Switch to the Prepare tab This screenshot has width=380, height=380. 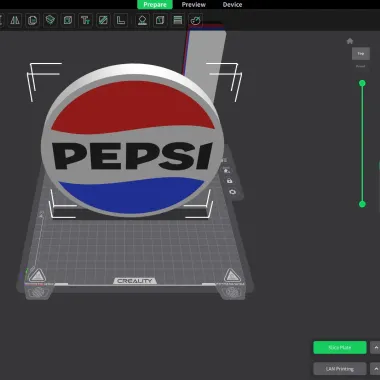pos(155,5)
